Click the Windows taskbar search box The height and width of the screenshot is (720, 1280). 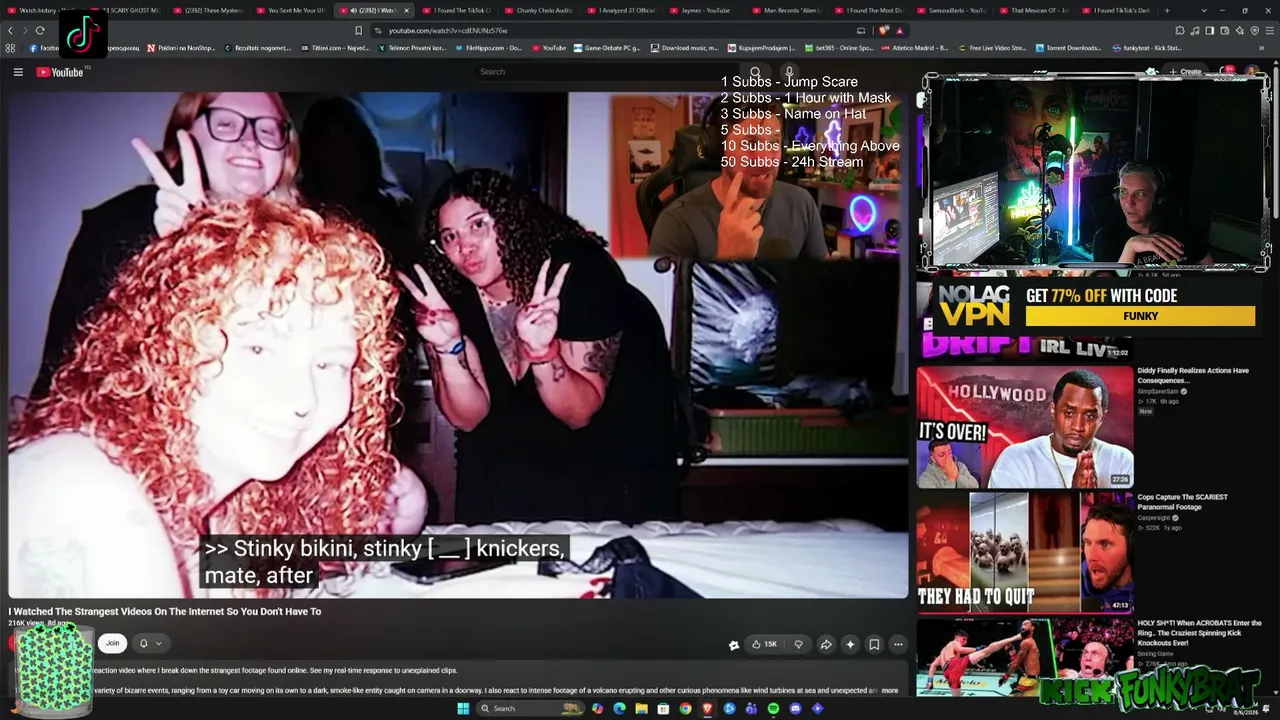(x=530, y=709)
